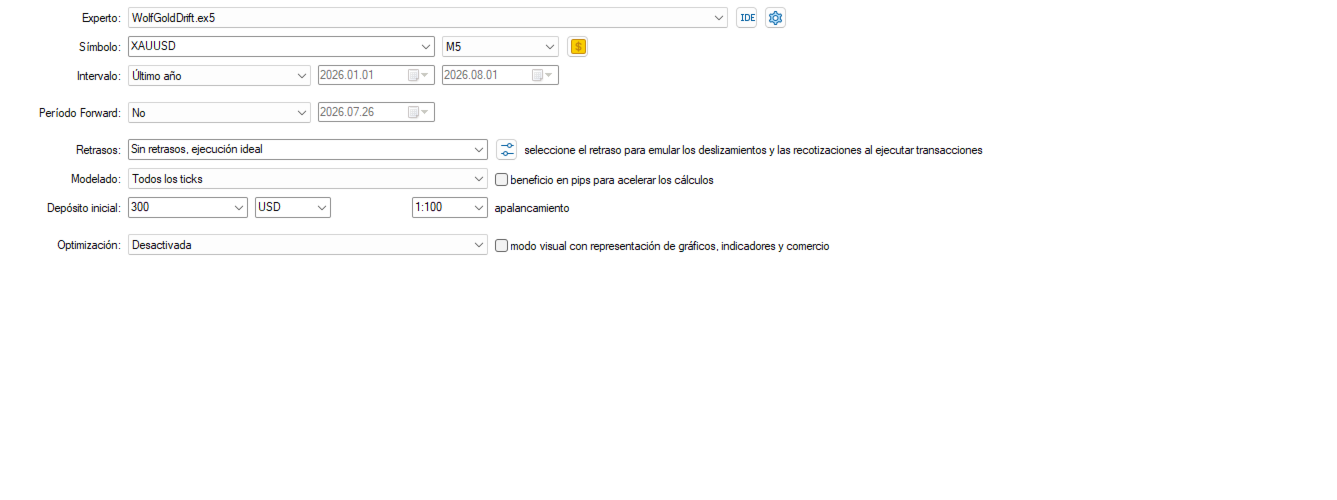Open the 2026.08.01 end date calendar

pyautogui.click(x=542, y=75)
